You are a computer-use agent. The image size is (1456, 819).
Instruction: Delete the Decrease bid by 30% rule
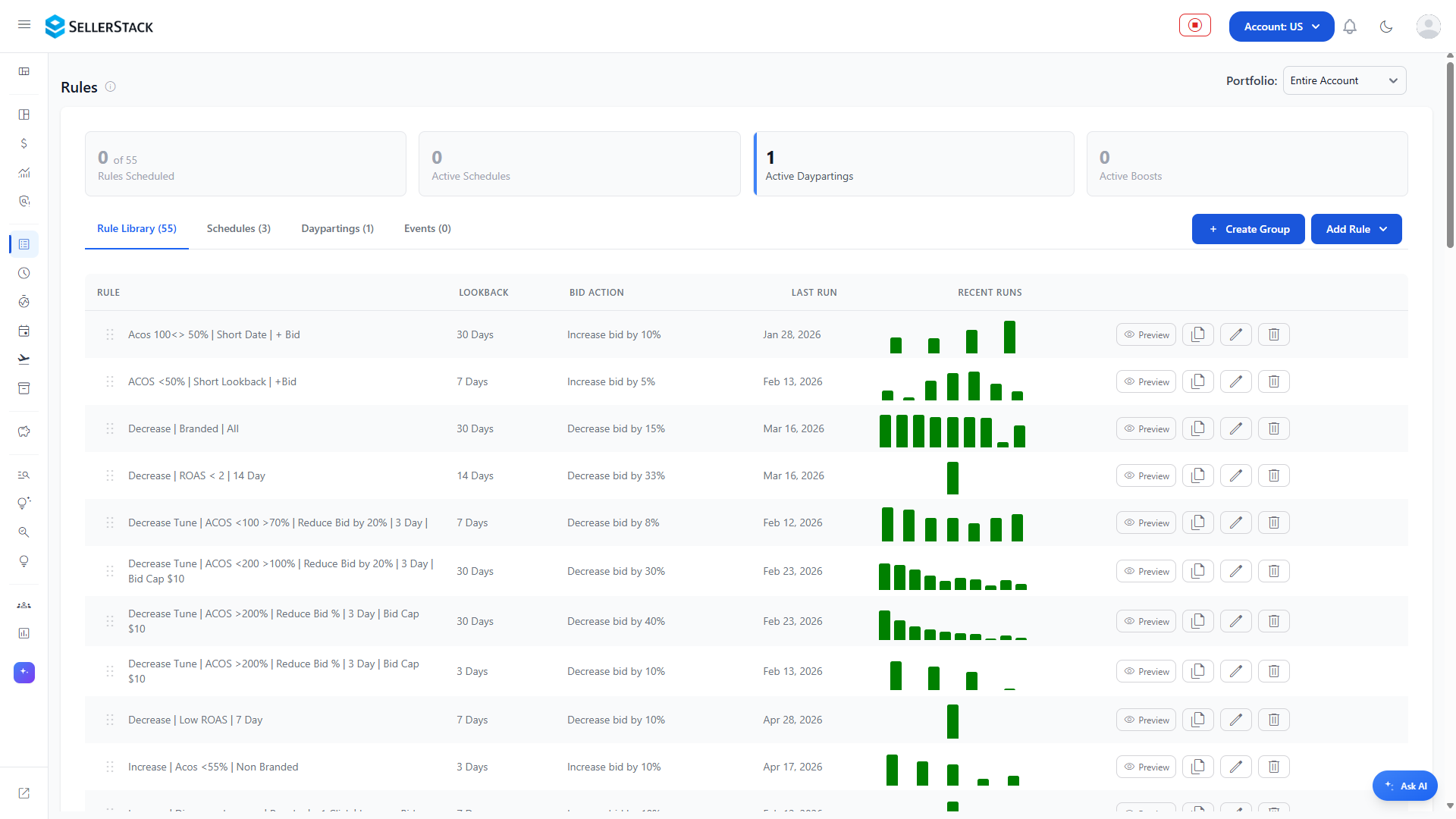pos(1274,571)
